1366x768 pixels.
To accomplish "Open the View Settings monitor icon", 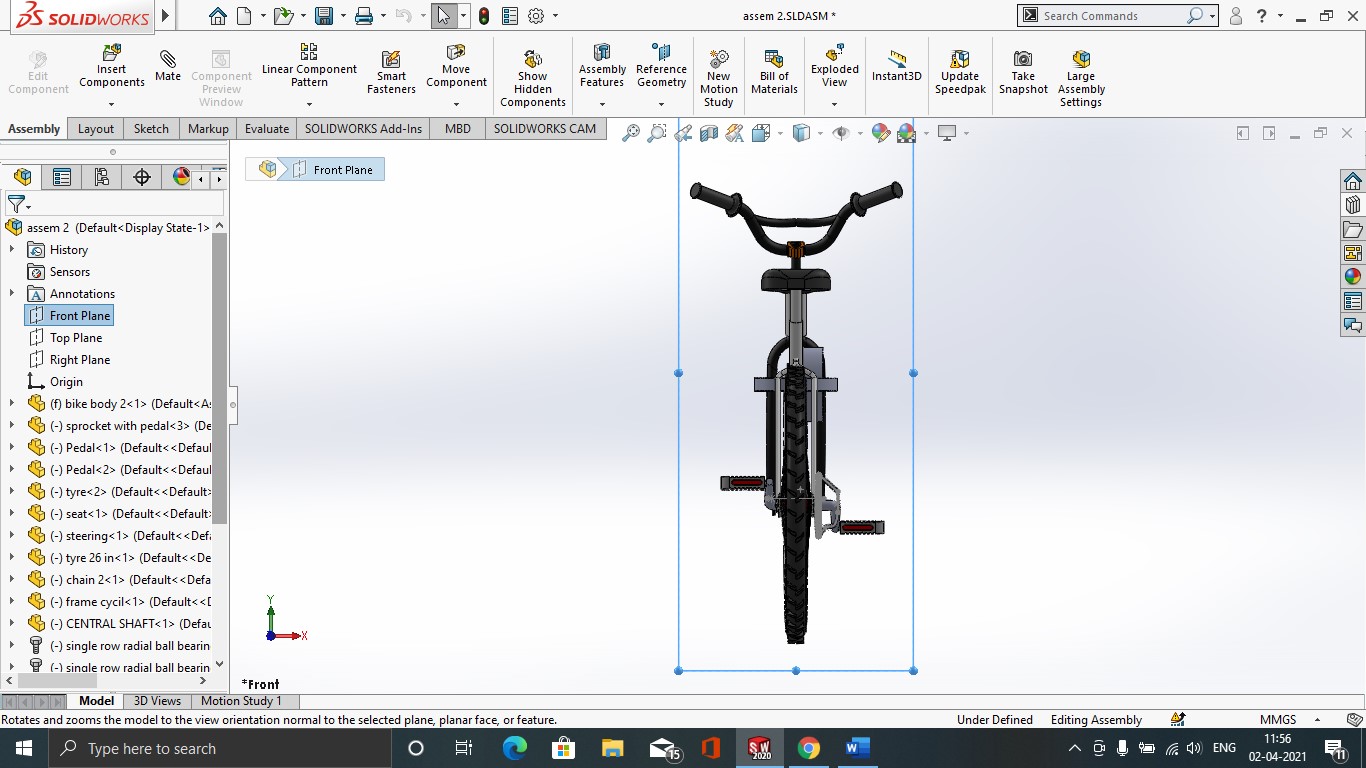I will (x=947, y=133).
